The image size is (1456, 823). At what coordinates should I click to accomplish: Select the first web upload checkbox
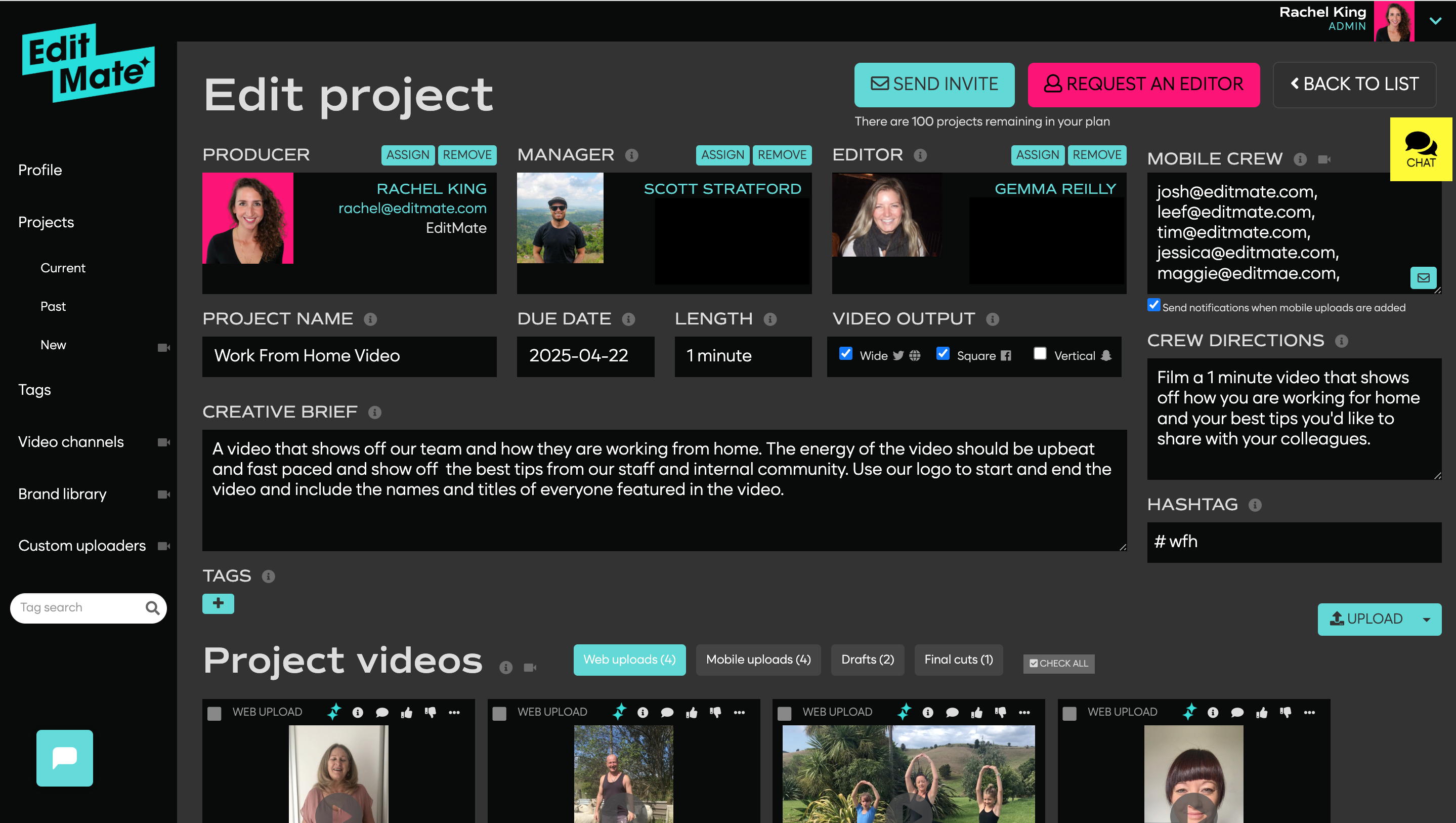tap(214, 713)
